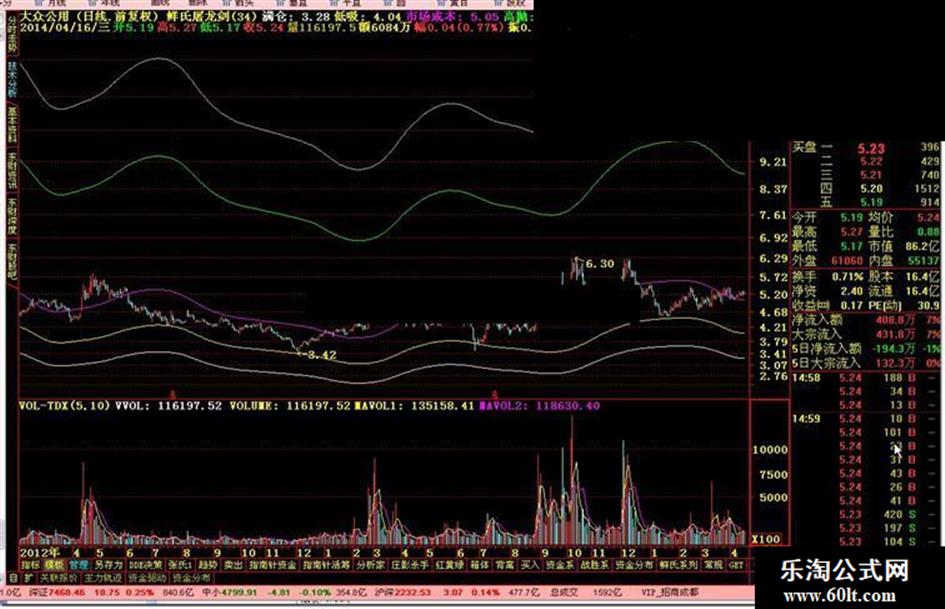Select the 红黄绿 indicator tab
The height and width of the screenshot is (609, 945).
click(x=449, y=565)
